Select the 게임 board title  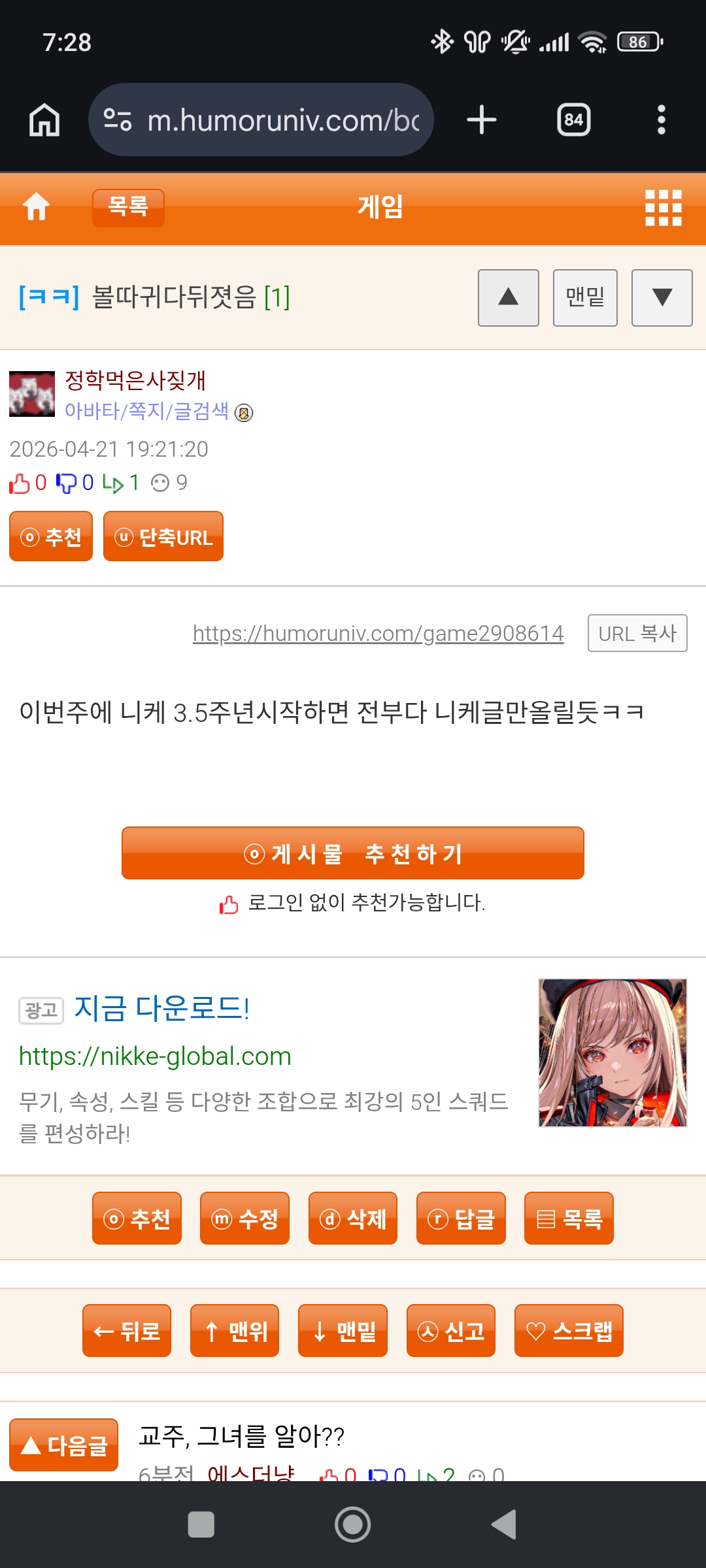[x=380, y=207]
